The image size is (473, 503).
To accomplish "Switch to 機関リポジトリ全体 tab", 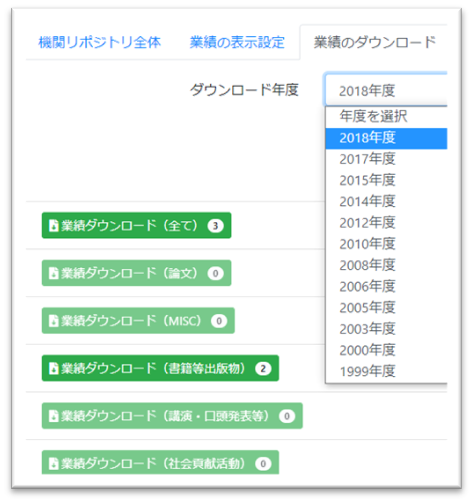I will tap(100, 42).
